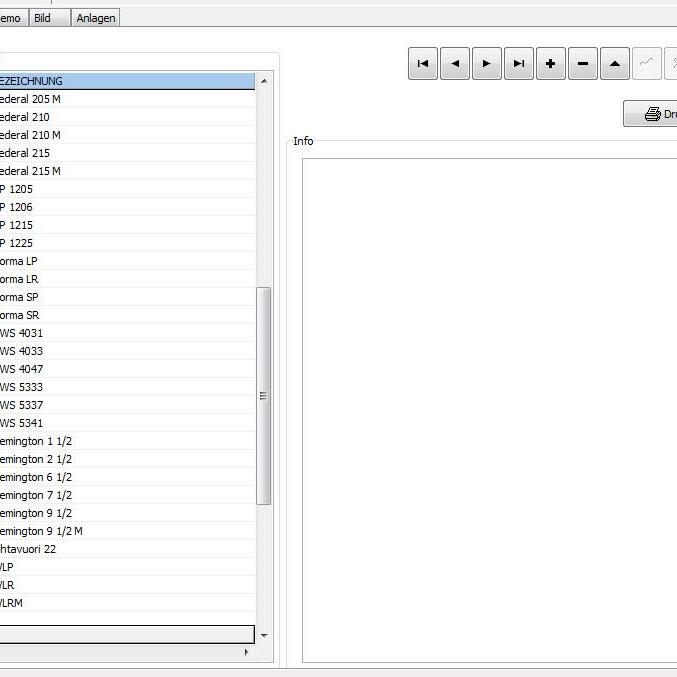Click inside the Info text area
The image size is (677, 677).
click(490, 410)
